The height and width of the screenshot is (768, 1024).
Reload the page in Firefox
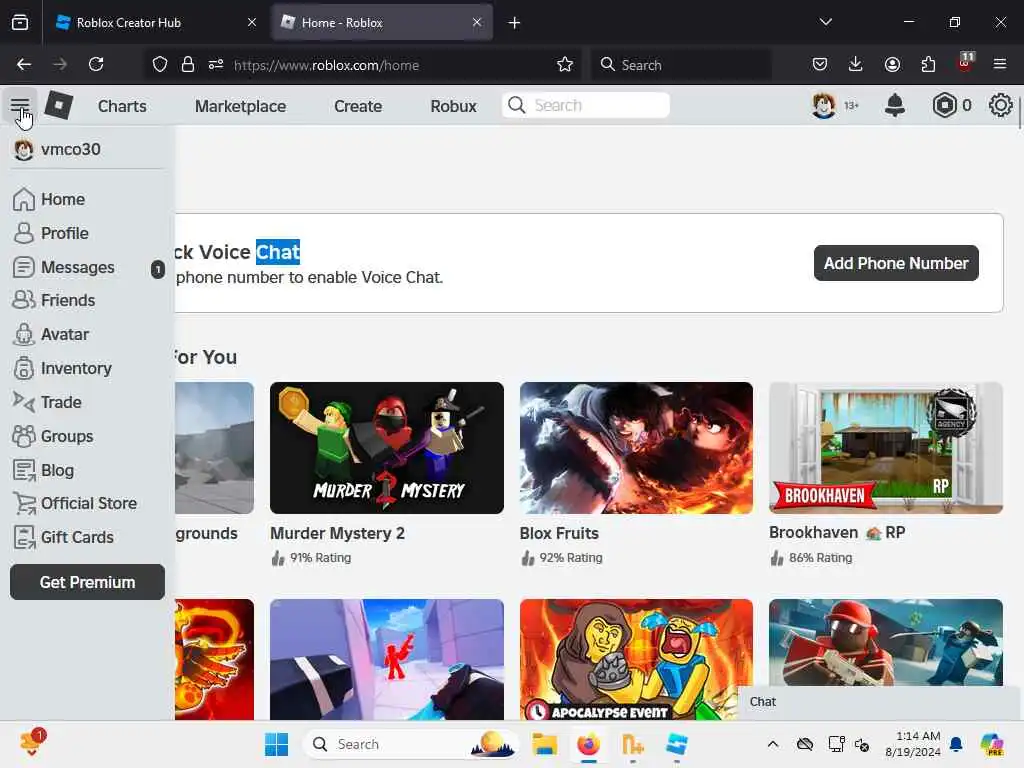[x=96, y=64]
